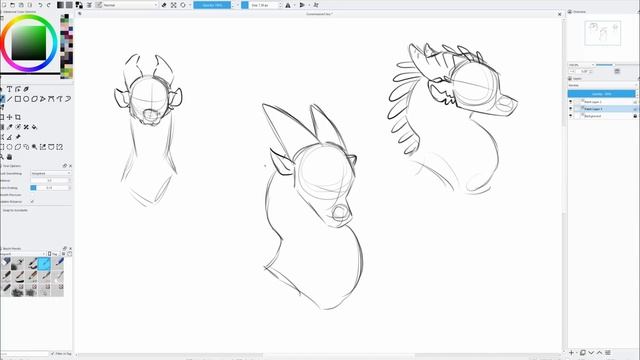
Task: Toggle the Background layer lock icon
Action: point(635,116)
